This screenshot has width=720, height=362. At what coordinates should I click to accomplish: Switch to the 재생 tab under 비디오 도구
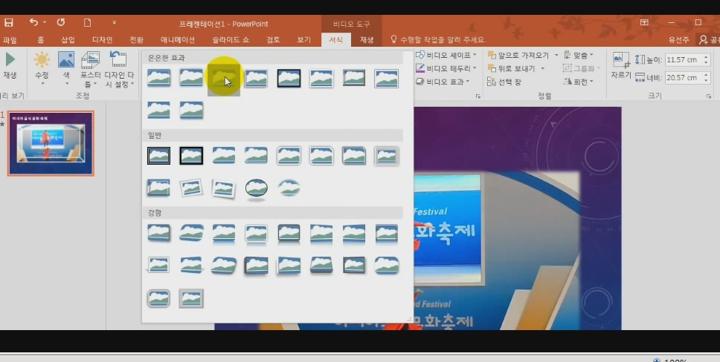point(366,40)
